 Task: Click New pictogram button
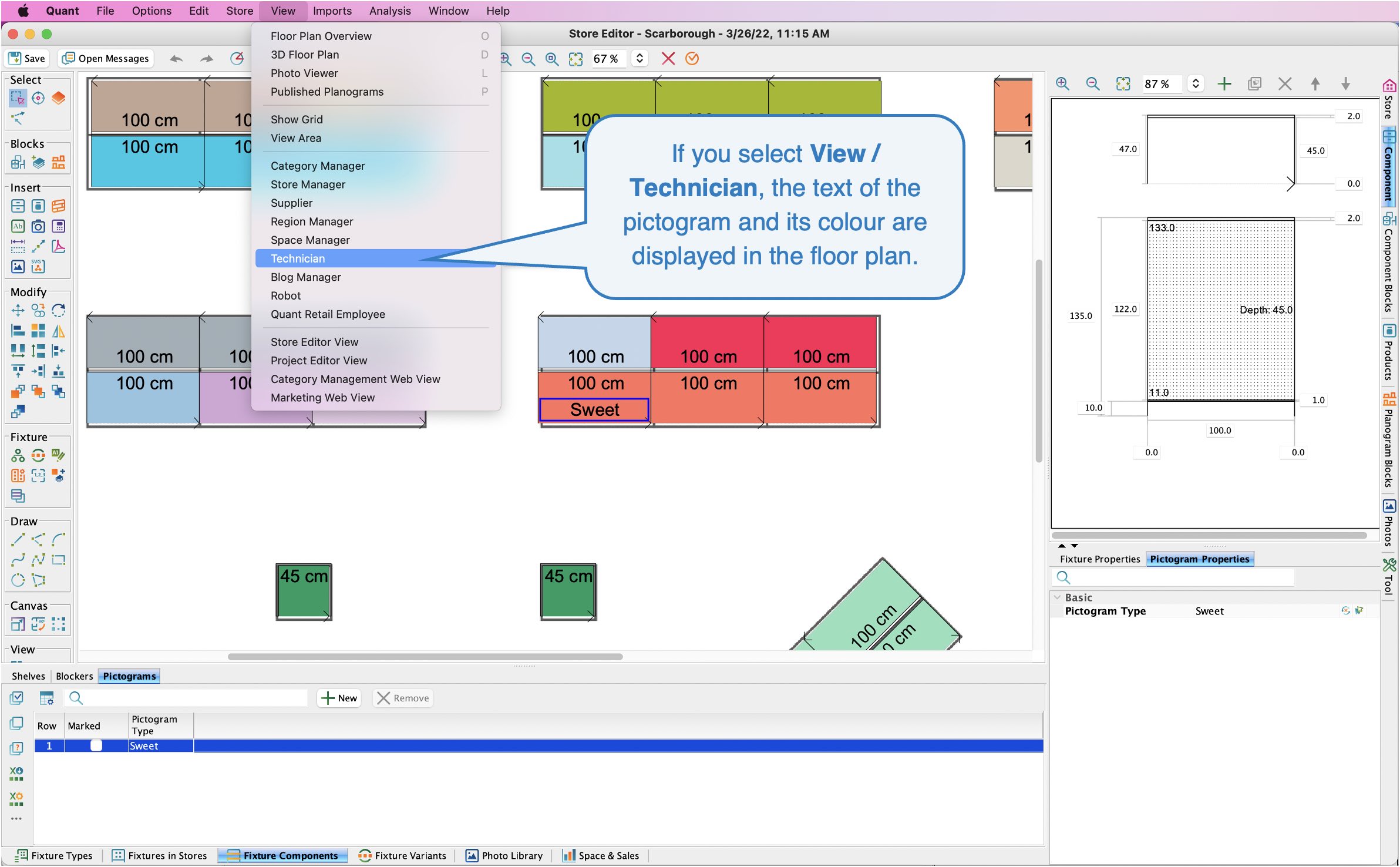(x=339, y=698)
